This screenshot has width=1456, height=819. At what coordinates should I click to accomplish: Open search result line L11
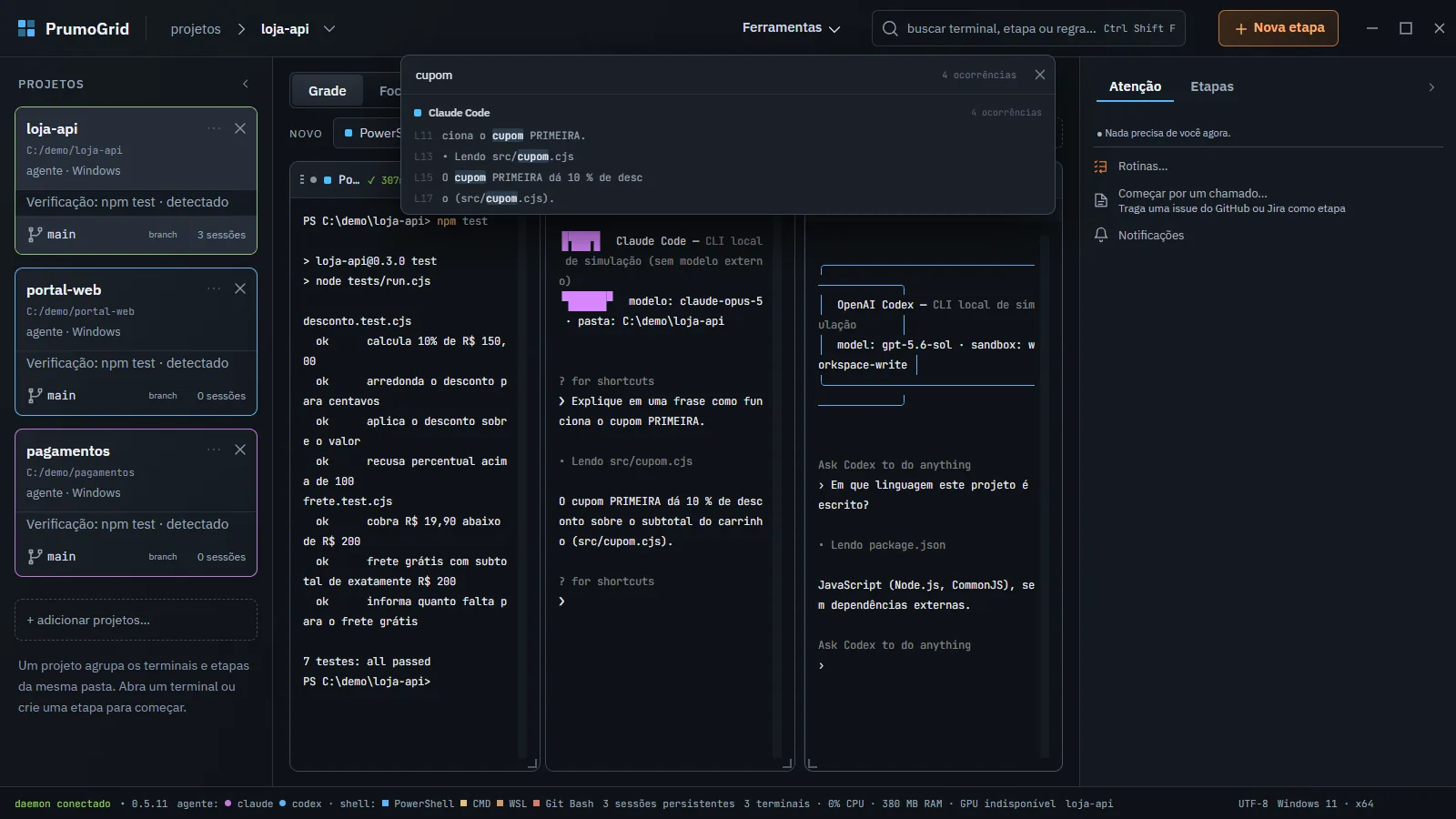[x=728, y=136]
